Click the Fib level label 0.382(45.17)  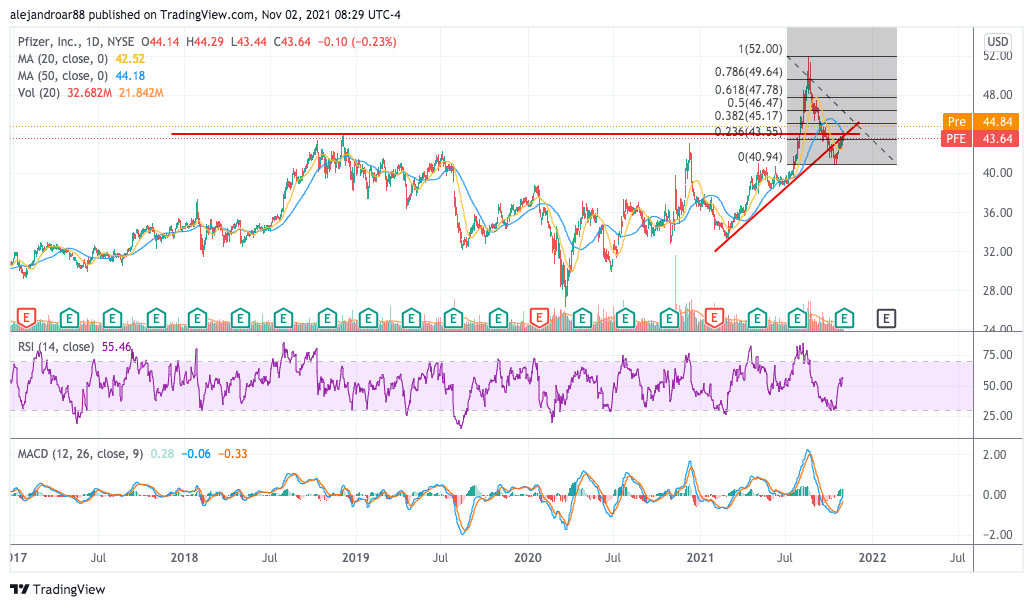[749, 116]
